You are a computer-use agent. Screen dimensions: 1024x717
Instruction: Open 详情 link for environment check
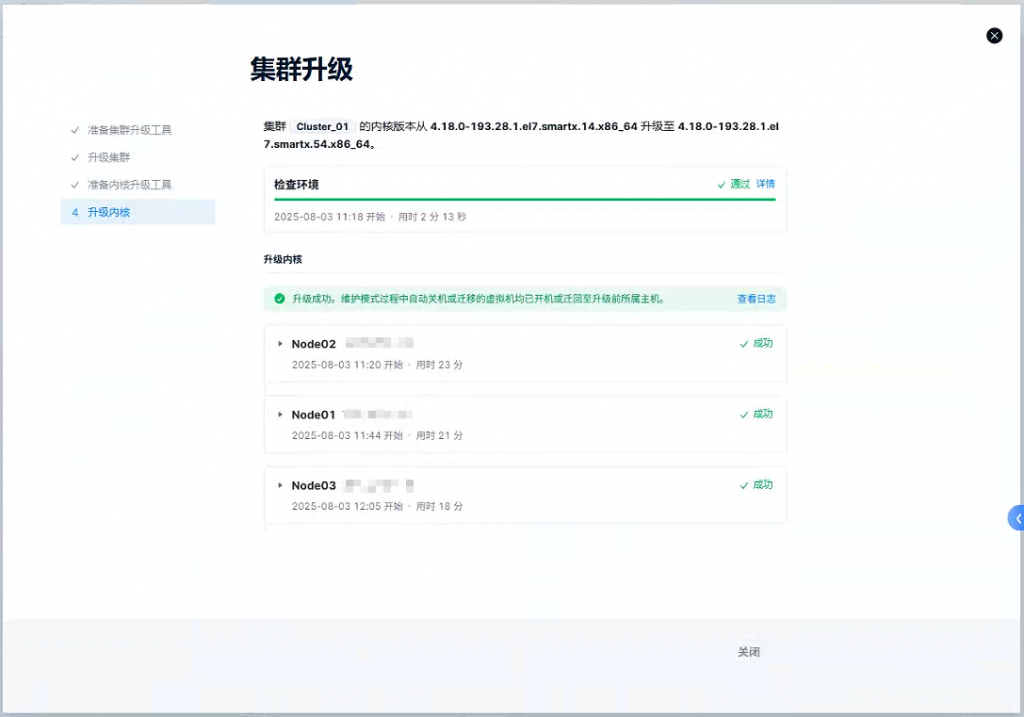pos(765,184)
